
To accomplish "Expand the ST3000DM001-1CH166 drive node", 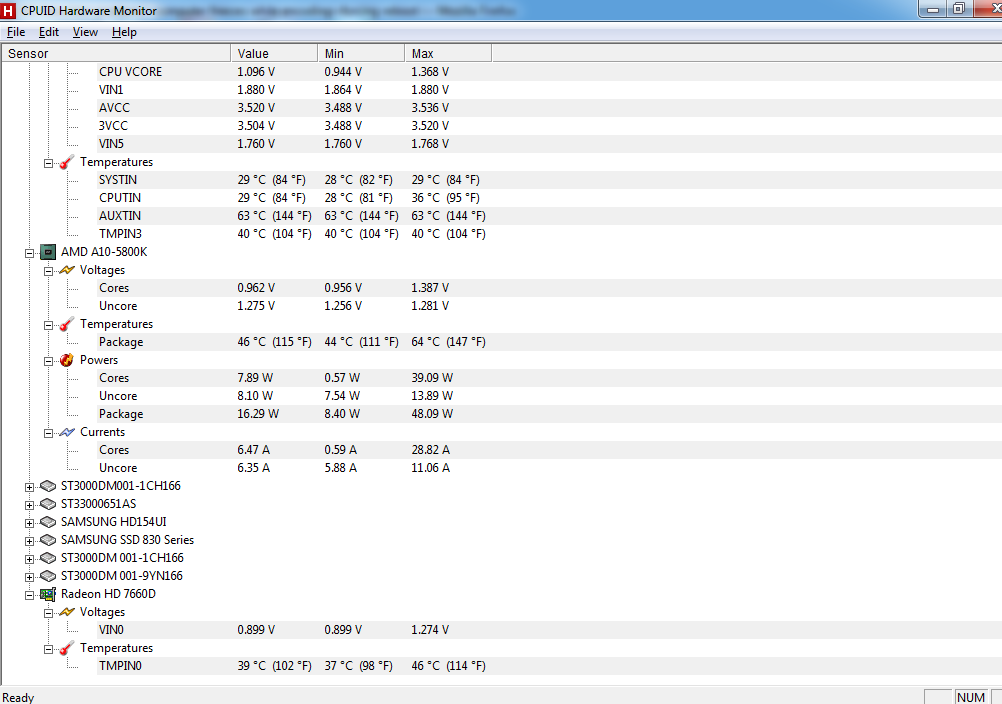I will click(29, 487).
